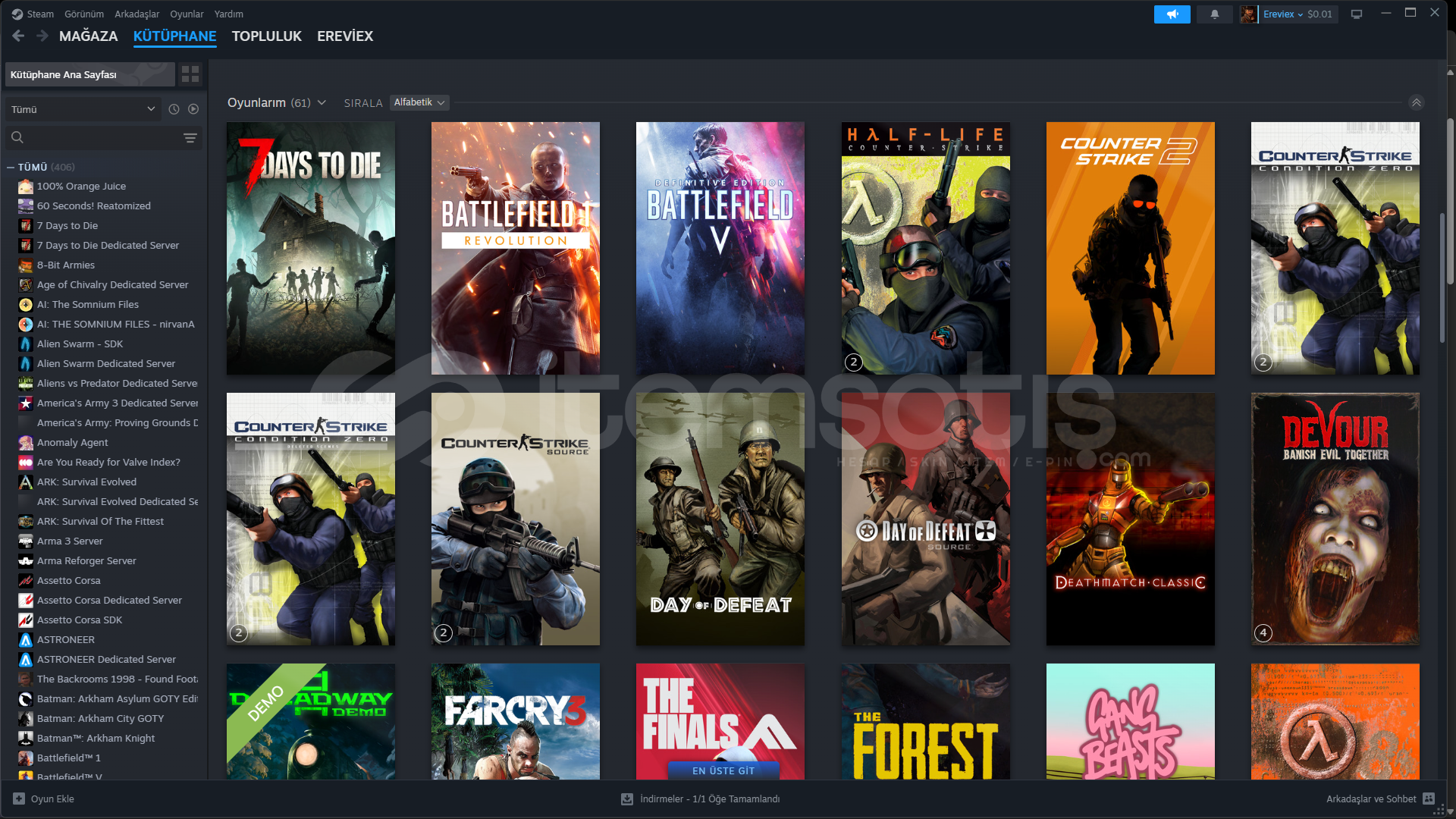Click the Oyun Ekle plus icon
The height and width of the screenshot is (819, 1456).
coord(19,799)
